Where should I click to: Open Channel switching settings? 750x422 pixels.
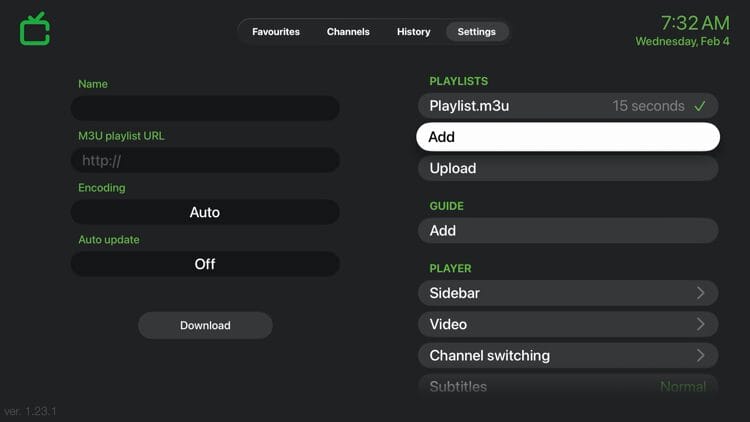[x=568, y=355]
